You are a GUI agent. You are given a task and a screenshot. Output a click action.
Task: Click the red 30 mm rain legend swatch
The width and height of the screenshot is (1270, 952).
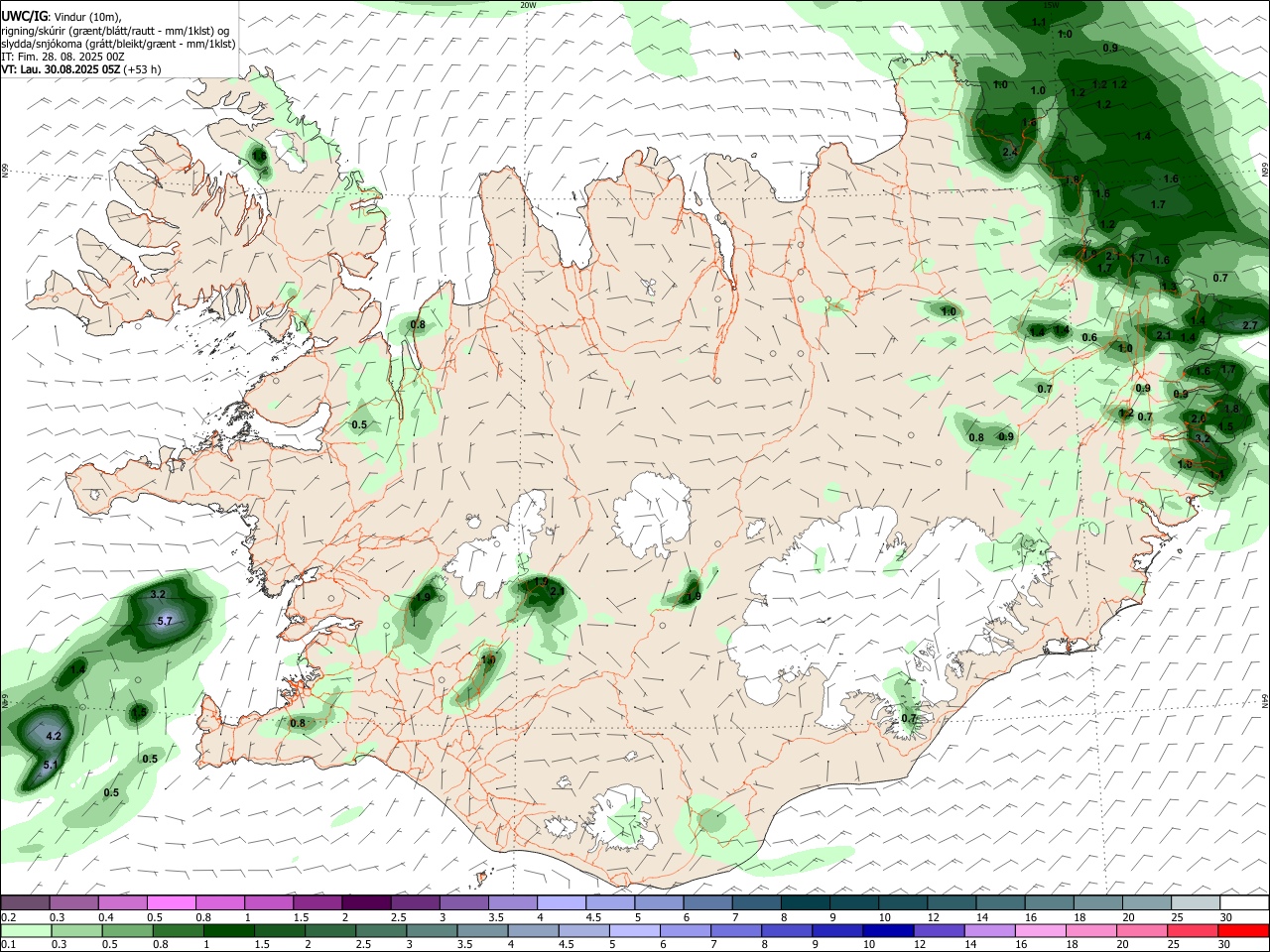coord(1243,931)
